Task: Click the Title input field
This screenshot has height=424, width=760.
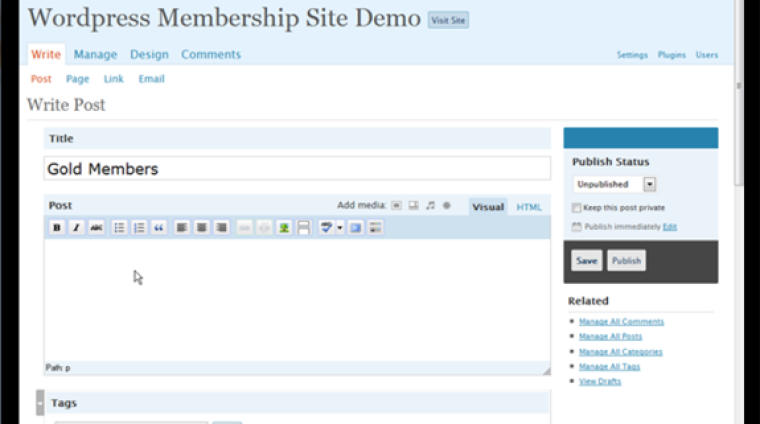Action: tap(297, 169)
